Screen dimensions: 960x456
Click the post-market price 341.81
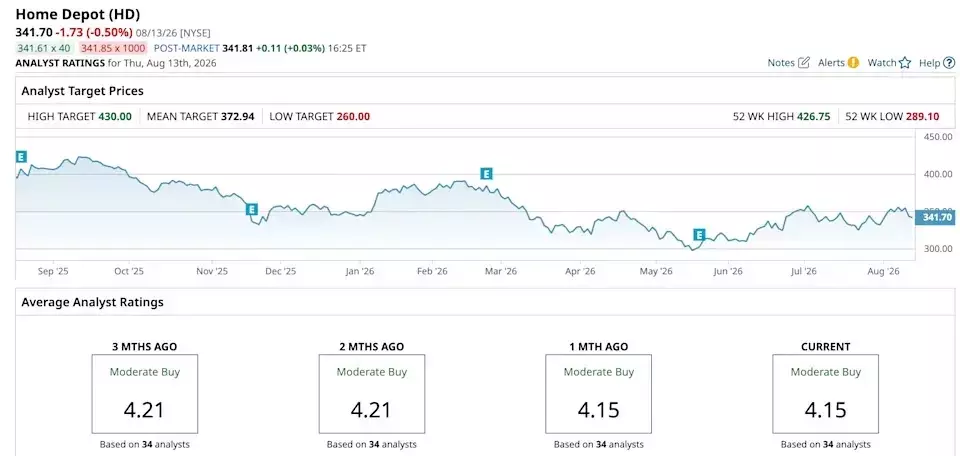coord(238,48)
